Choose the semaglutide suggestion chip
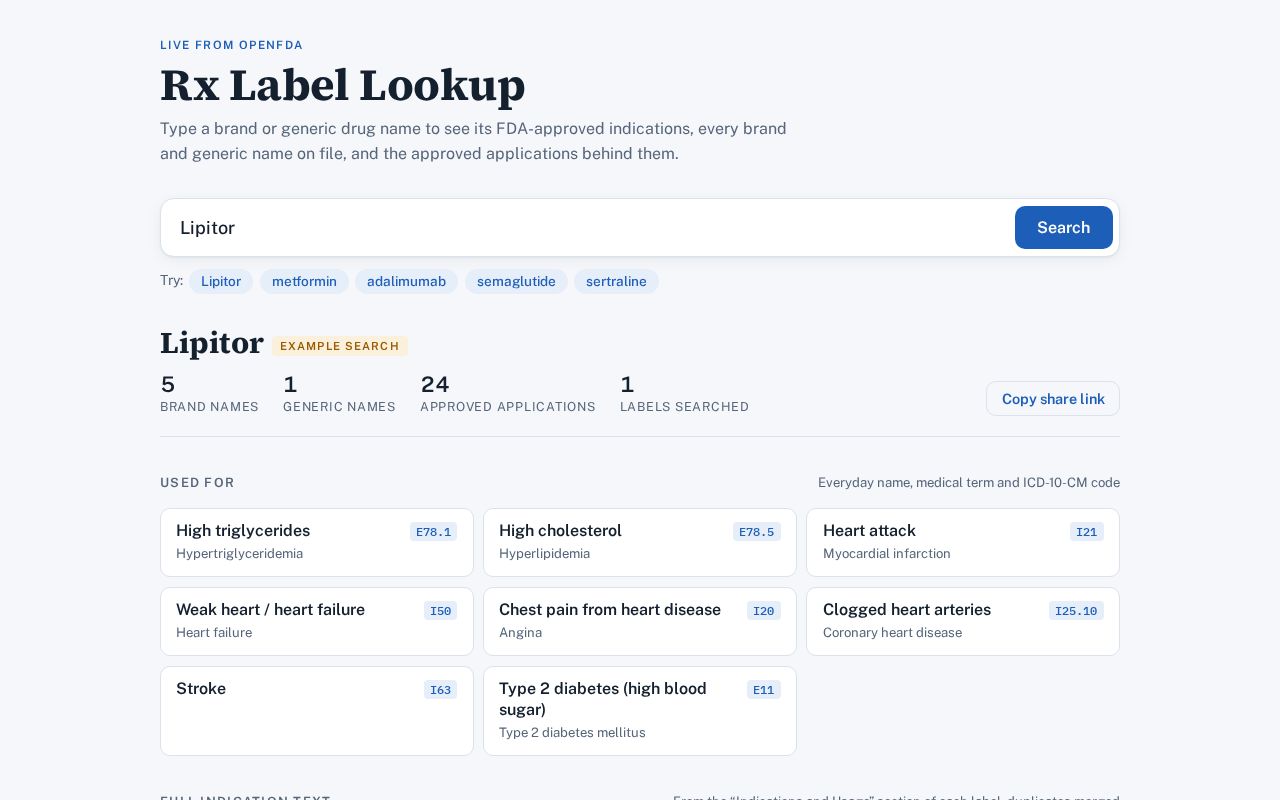Screen dimensions: 1280x800 tap(516, 281)
